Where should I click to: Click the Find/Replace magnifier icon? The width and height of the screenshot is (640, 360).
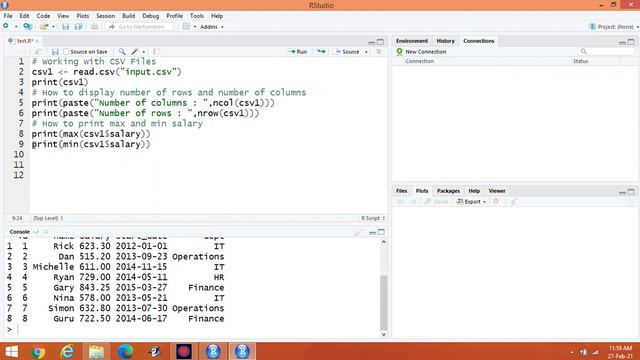tap(122, 52)
